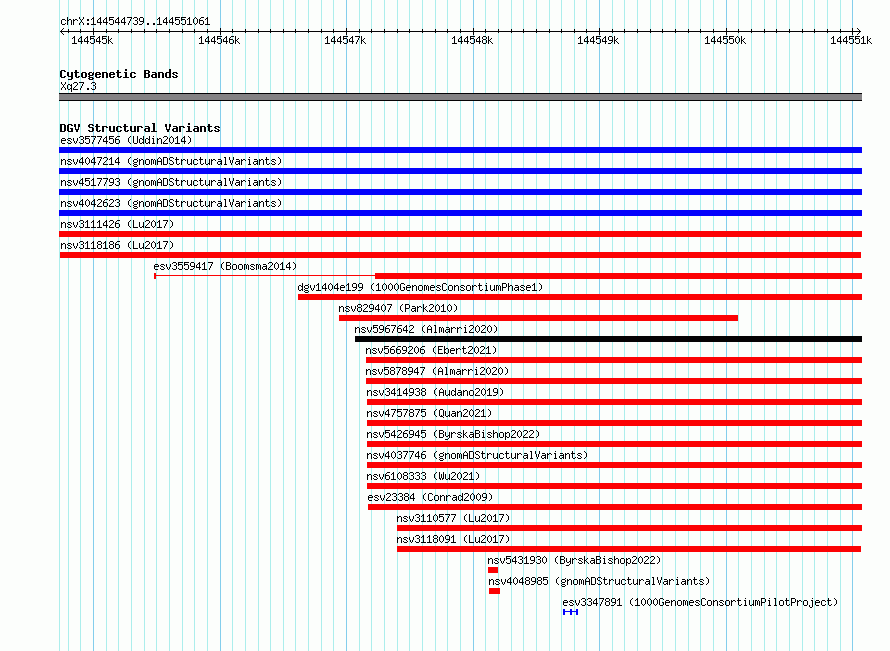Select nsv3118186 (Lu2017) variant label
Screen dimensions: 890x651
click(x=117, y=245)
